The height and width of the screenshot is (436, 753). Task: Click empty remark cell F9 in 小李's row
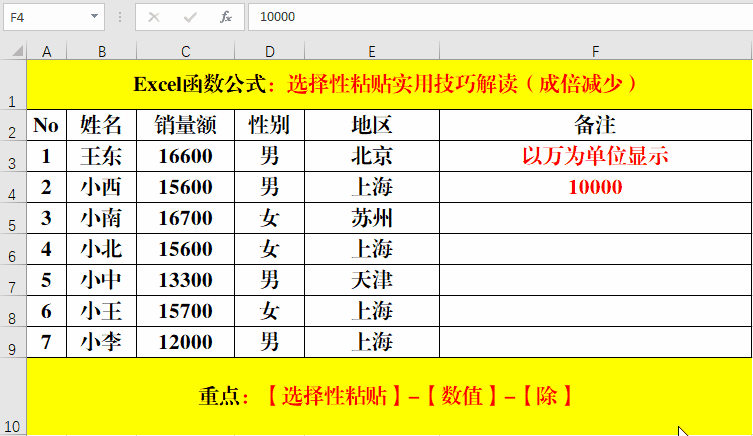(x=595, y=342)
